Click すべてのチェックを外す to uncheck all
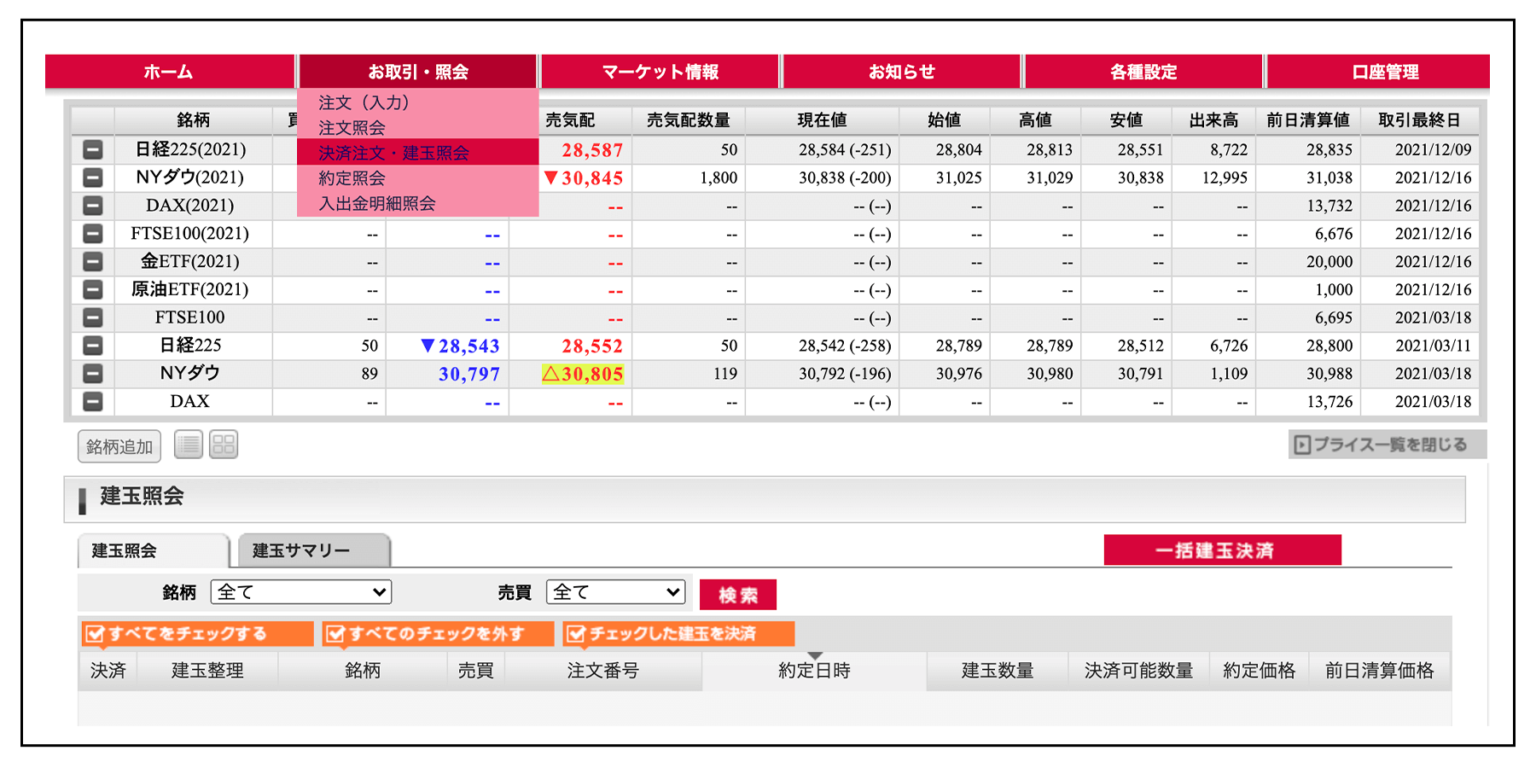 438,634
